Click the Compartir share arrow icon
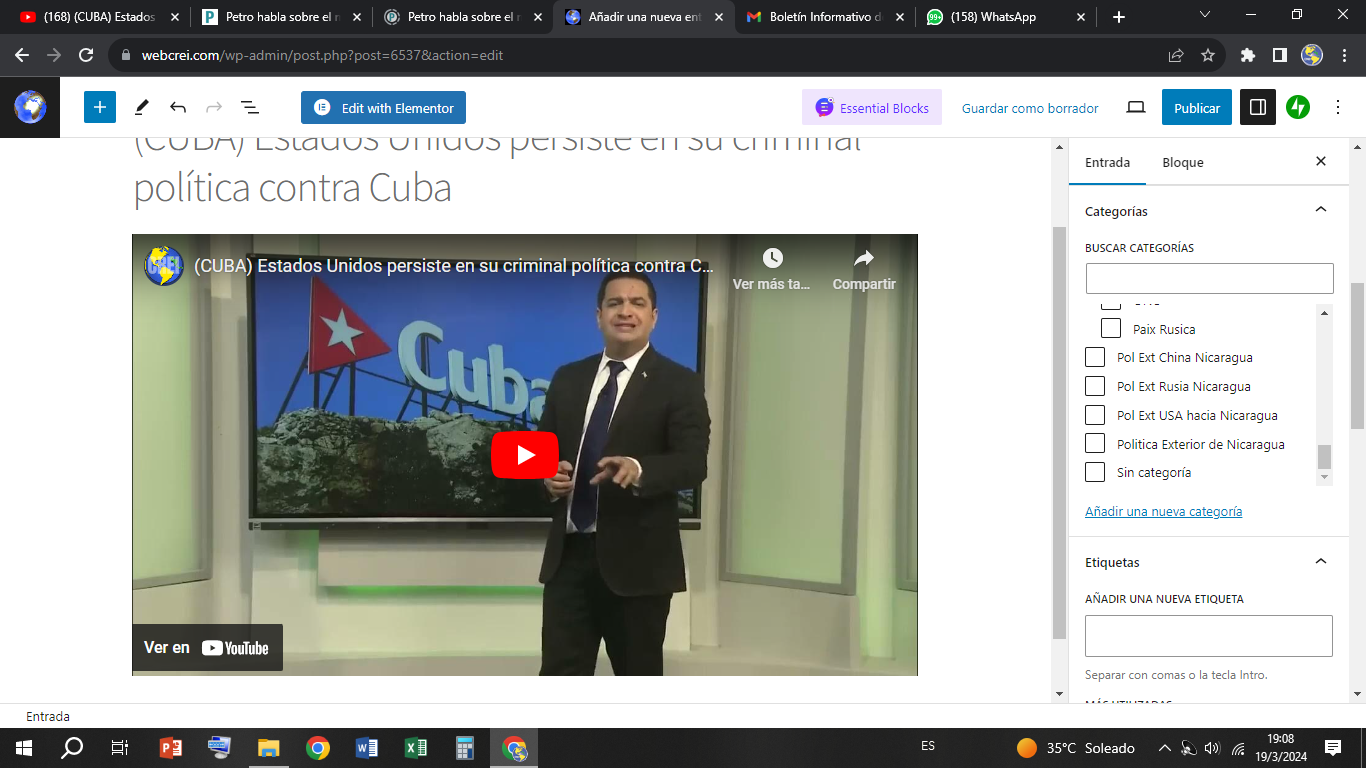Viewport: 1366px width, 768px height. [864, 258]
